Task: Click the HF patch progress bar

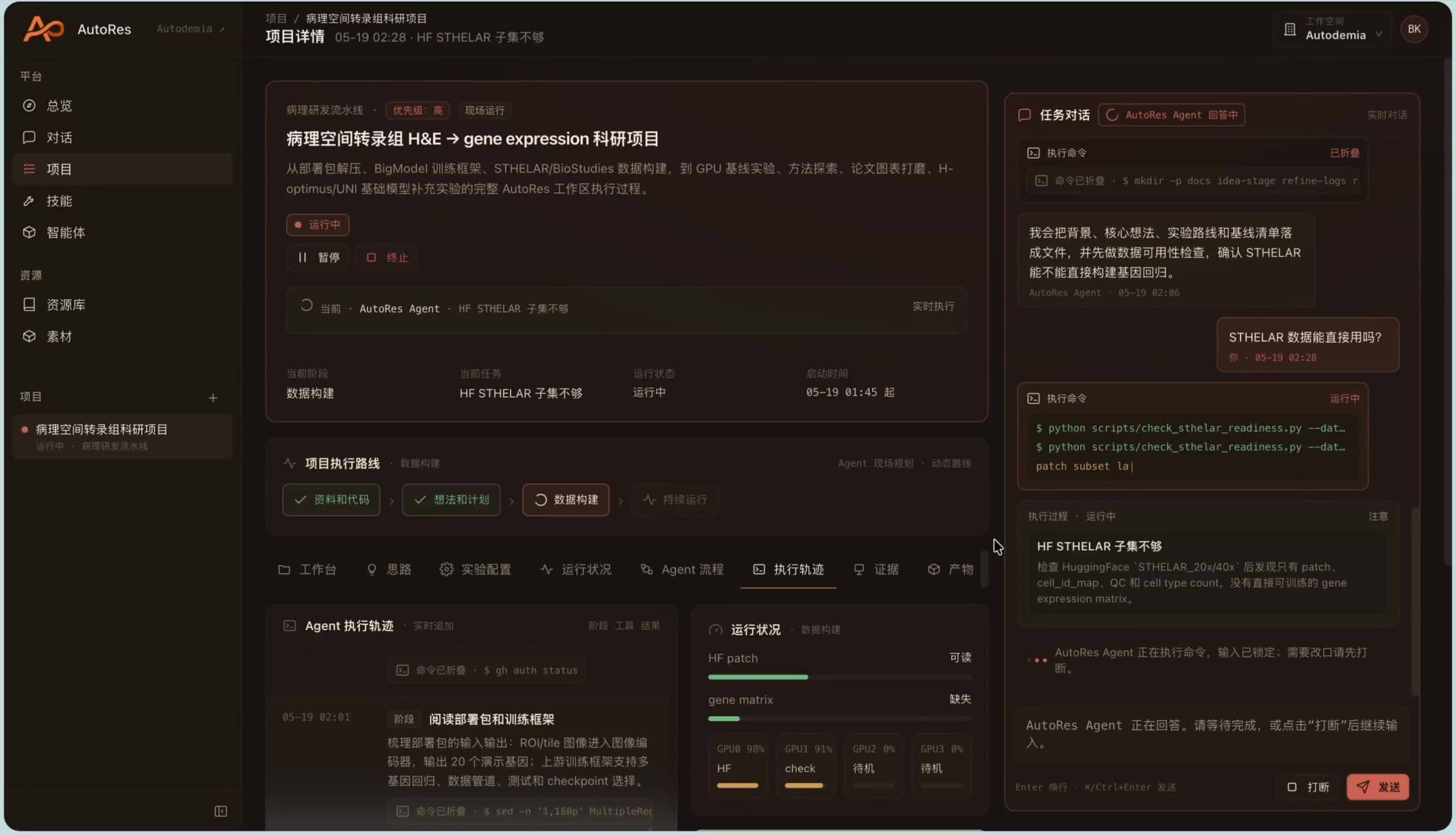Action: pyautogui.click(x=839, y=677)
